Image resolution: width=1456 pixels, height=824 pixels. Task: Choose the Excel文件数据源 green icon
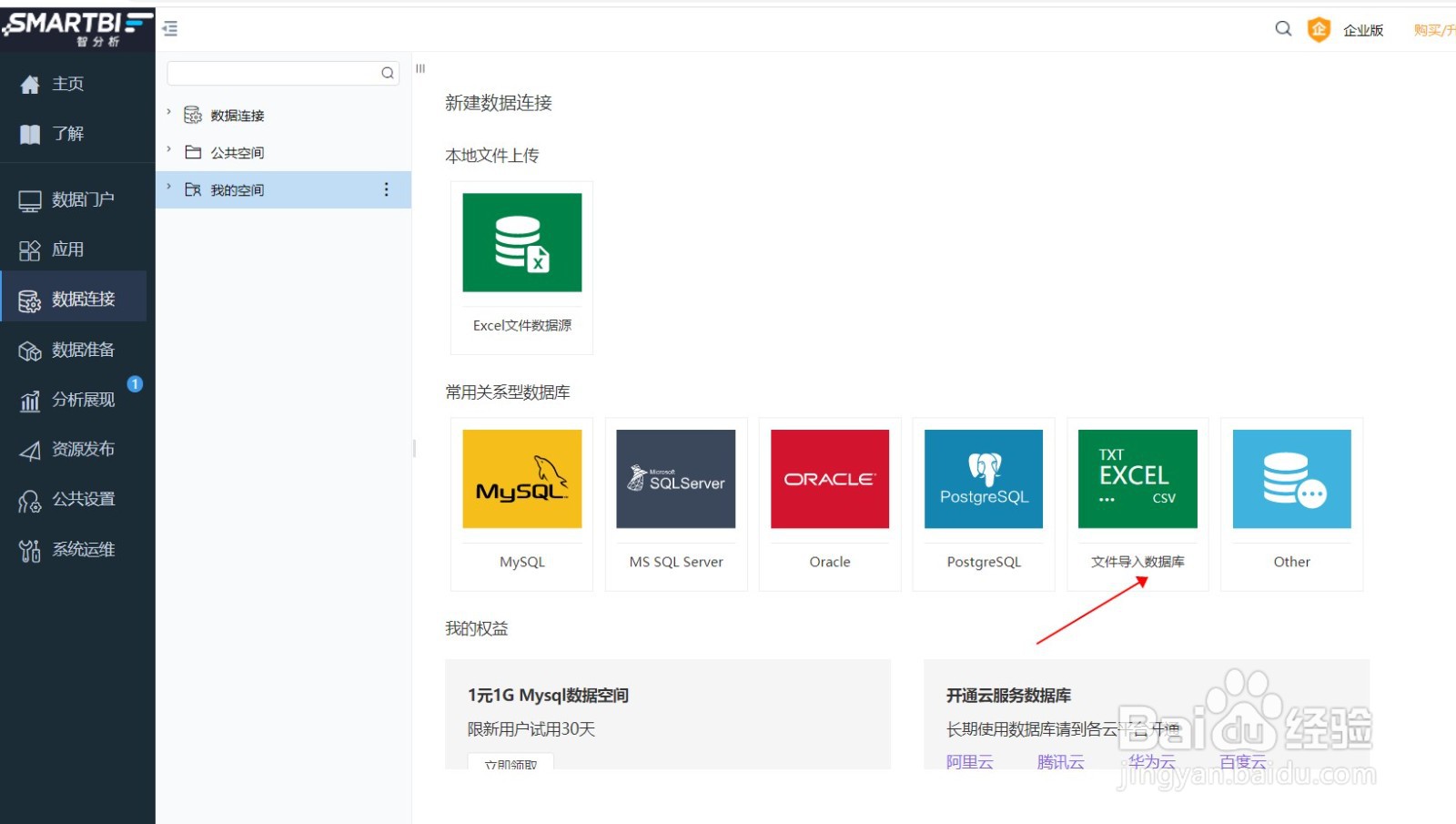coord(522,242)
